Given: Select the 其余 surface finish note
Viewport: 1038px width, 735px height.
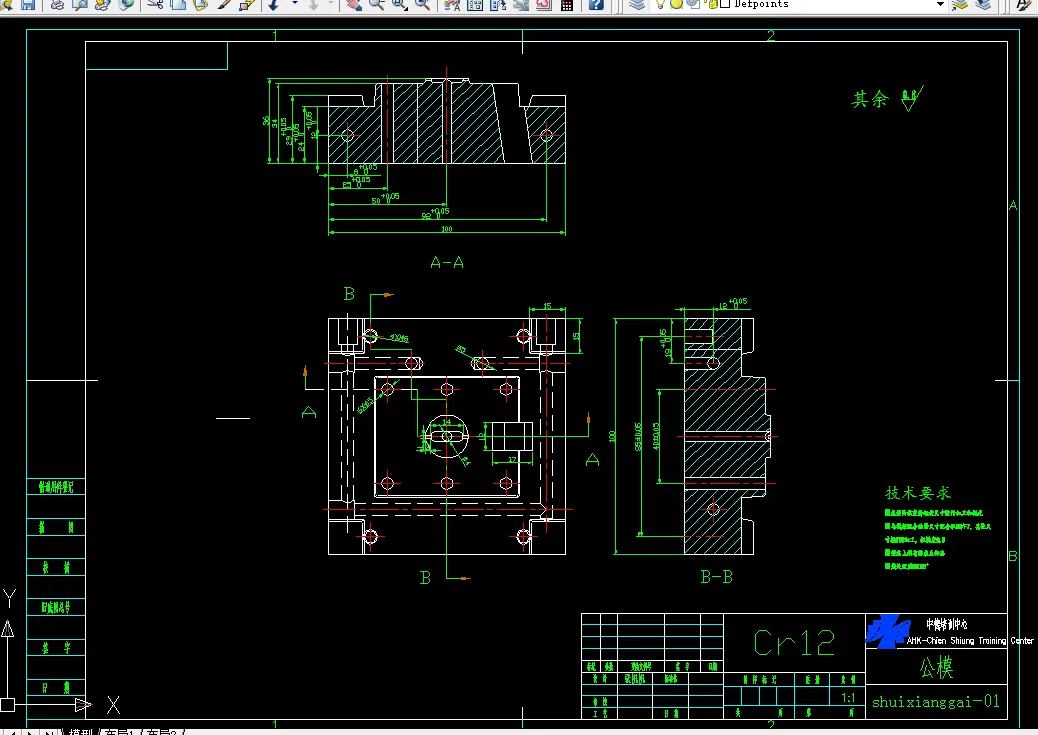Looking at the screenshot, I should pos(870,99).
